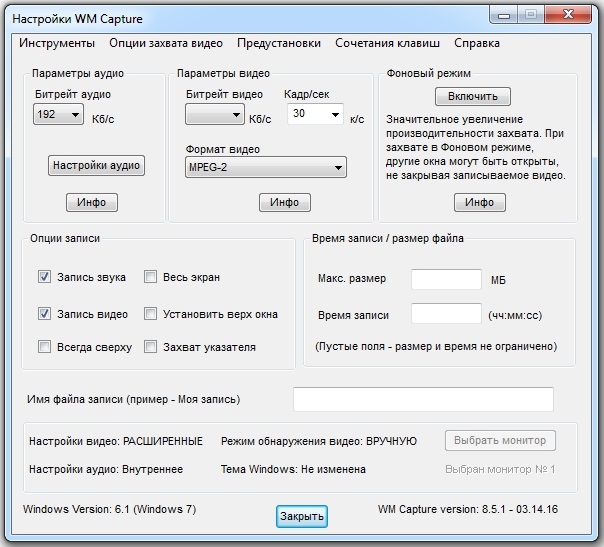Click the text Выбран монитор № 1
The height and width of the screenshot is (547, 604).
(x=500, y=469)
